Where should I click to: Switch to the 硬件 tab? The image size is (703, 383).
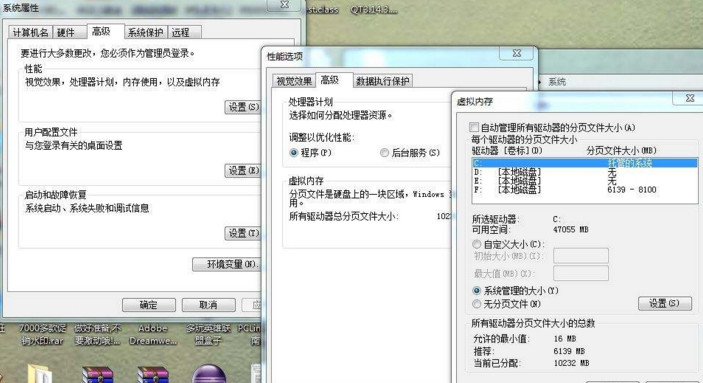69,32
